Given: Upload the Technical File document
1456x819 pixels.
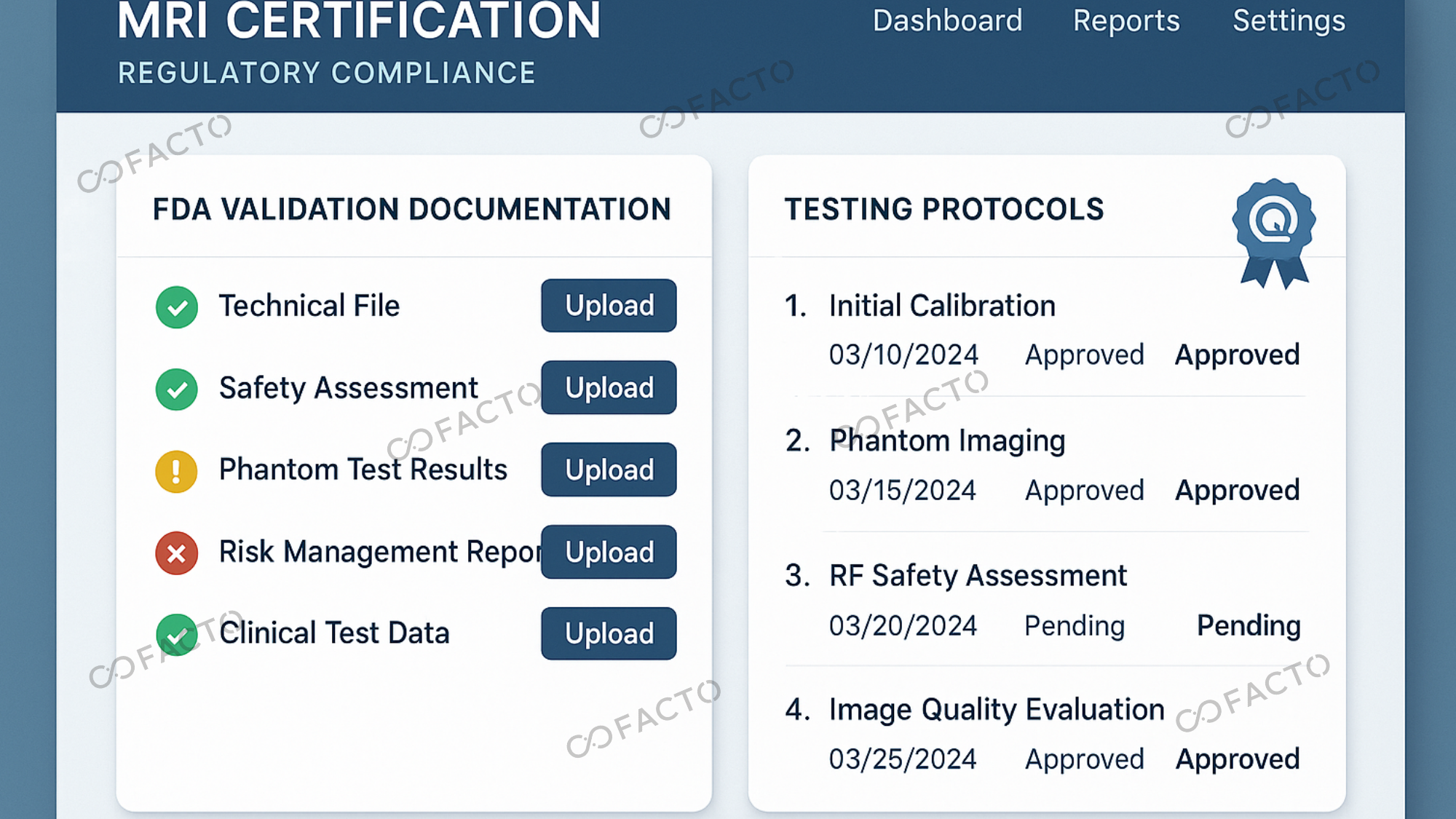Looking at the screenshot, I should pyautogui.click(x=609, y=306).
